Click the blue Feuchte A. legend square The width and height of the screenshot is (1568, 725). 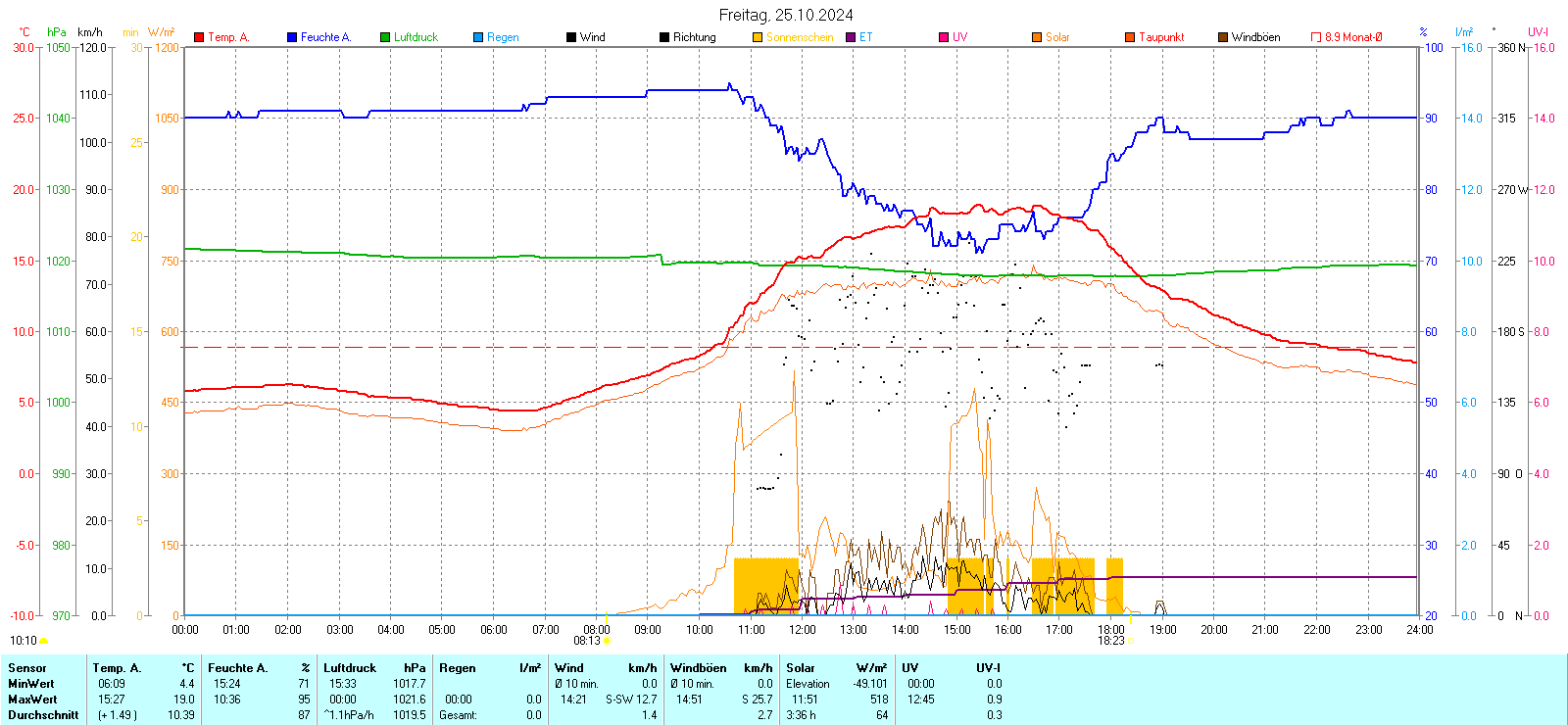click(x=292, y=37)
